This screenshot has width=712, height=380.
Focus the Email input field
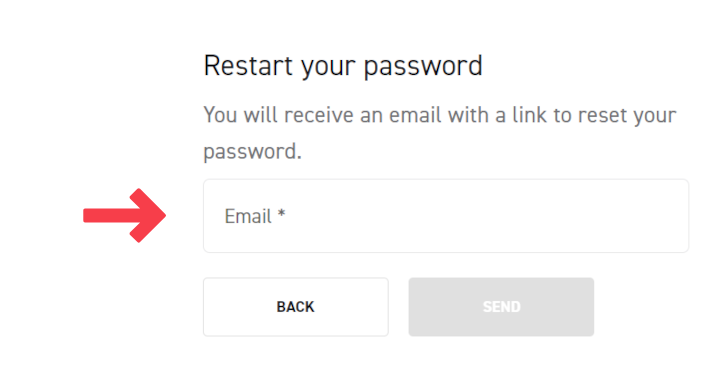446,216
